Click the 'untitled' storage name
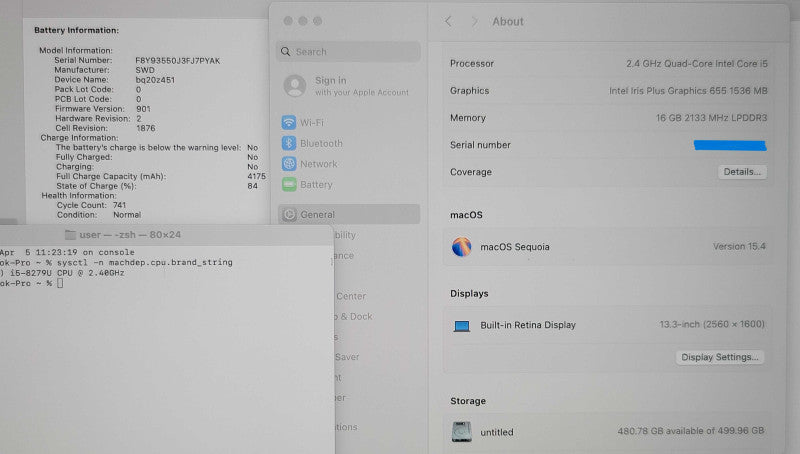Image resolution: width=800 pixels, height=454 pixels. [496, 432]
